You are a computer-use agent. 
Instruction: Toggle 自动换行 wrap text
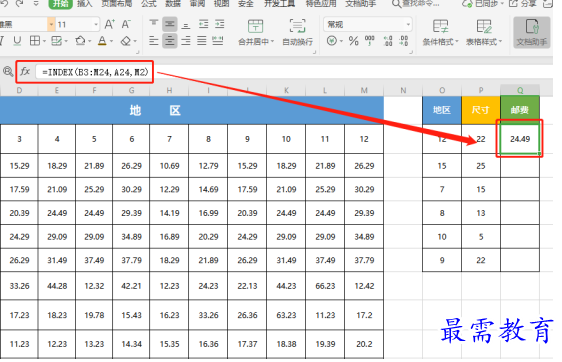coord(297,33)
